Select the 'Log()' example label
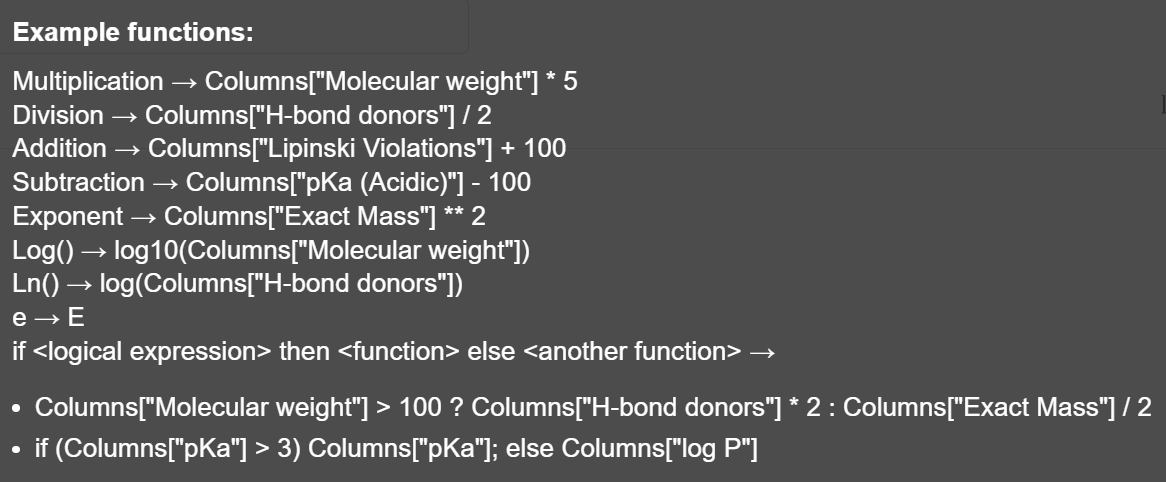1166x482 pixels. (43, 251)
